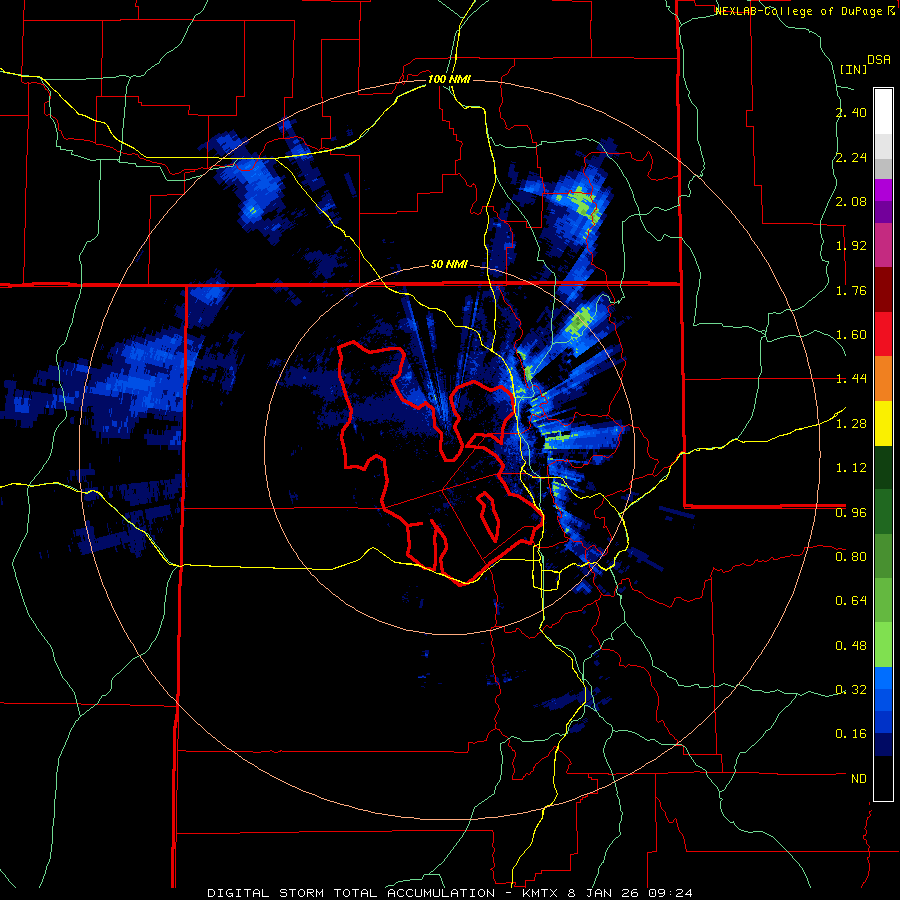Click the pink 1.92 legend swatch
The image size is (900, 900).
click(x=883, y=245)
